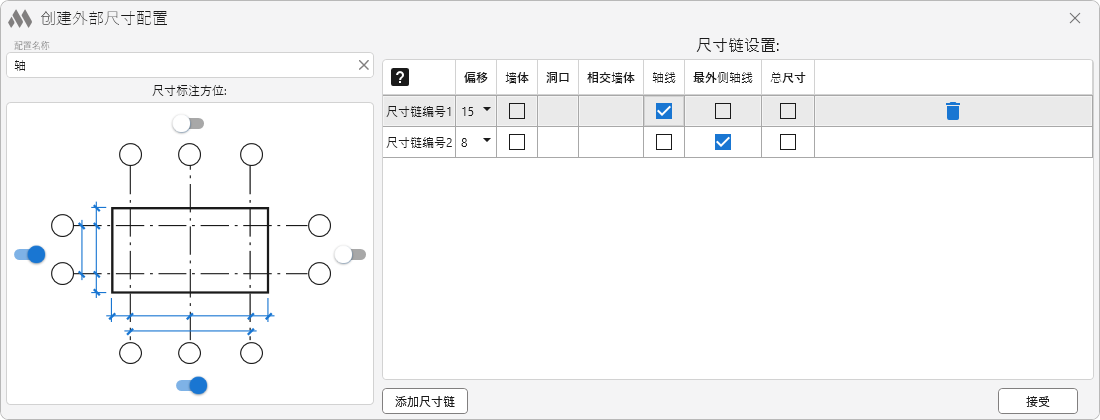
Task: Open offset dropdown for 尺寸链编号2
Action: (x=487, y=140)
